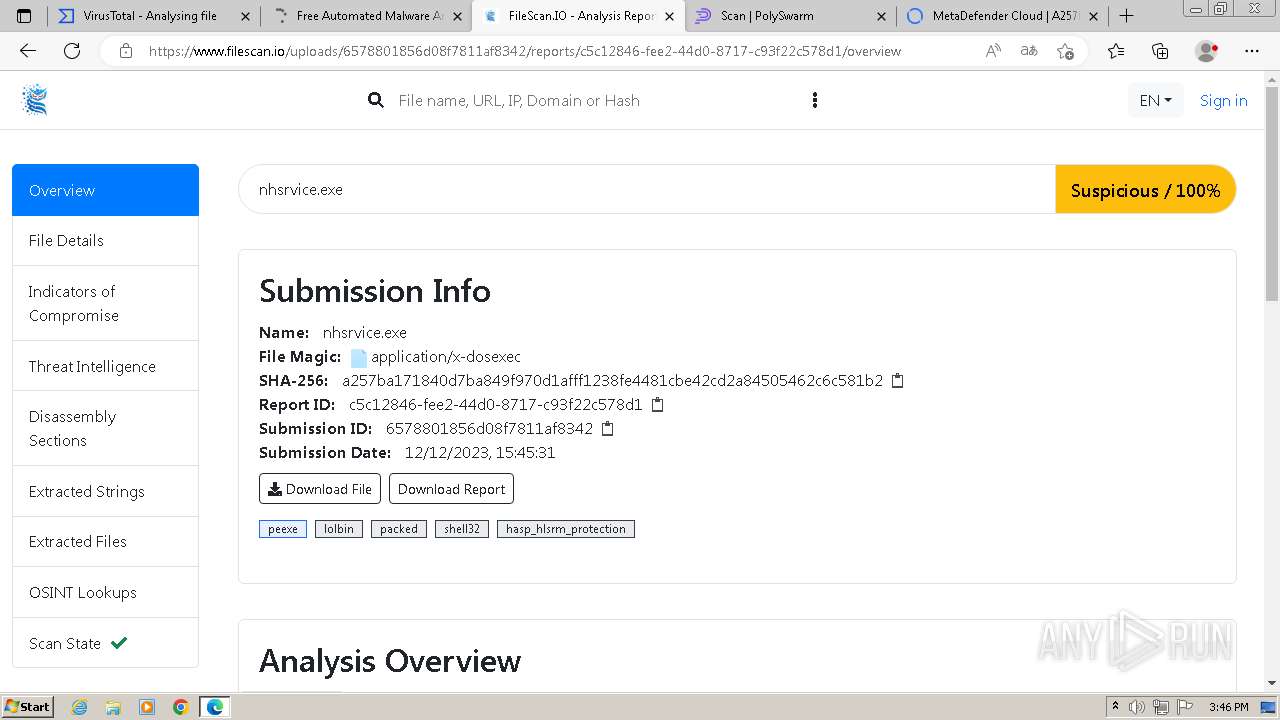Close the Scan PolySwarm tab
Viewport: 1280px width, 720px height.
(881, 16)
